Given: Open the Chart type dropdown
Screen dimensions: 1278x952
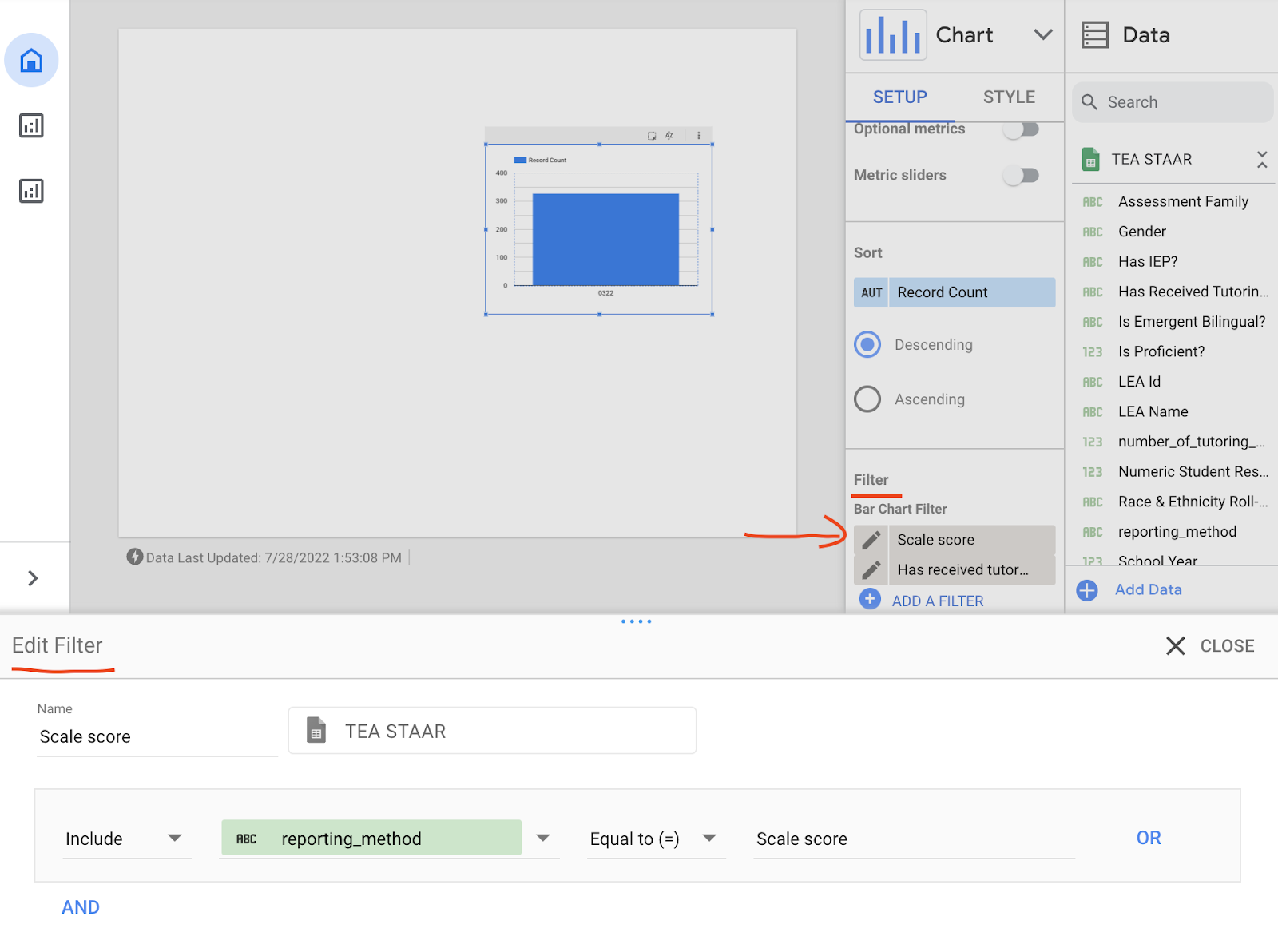Looking at the screenshot, I should pos(1043,35).
